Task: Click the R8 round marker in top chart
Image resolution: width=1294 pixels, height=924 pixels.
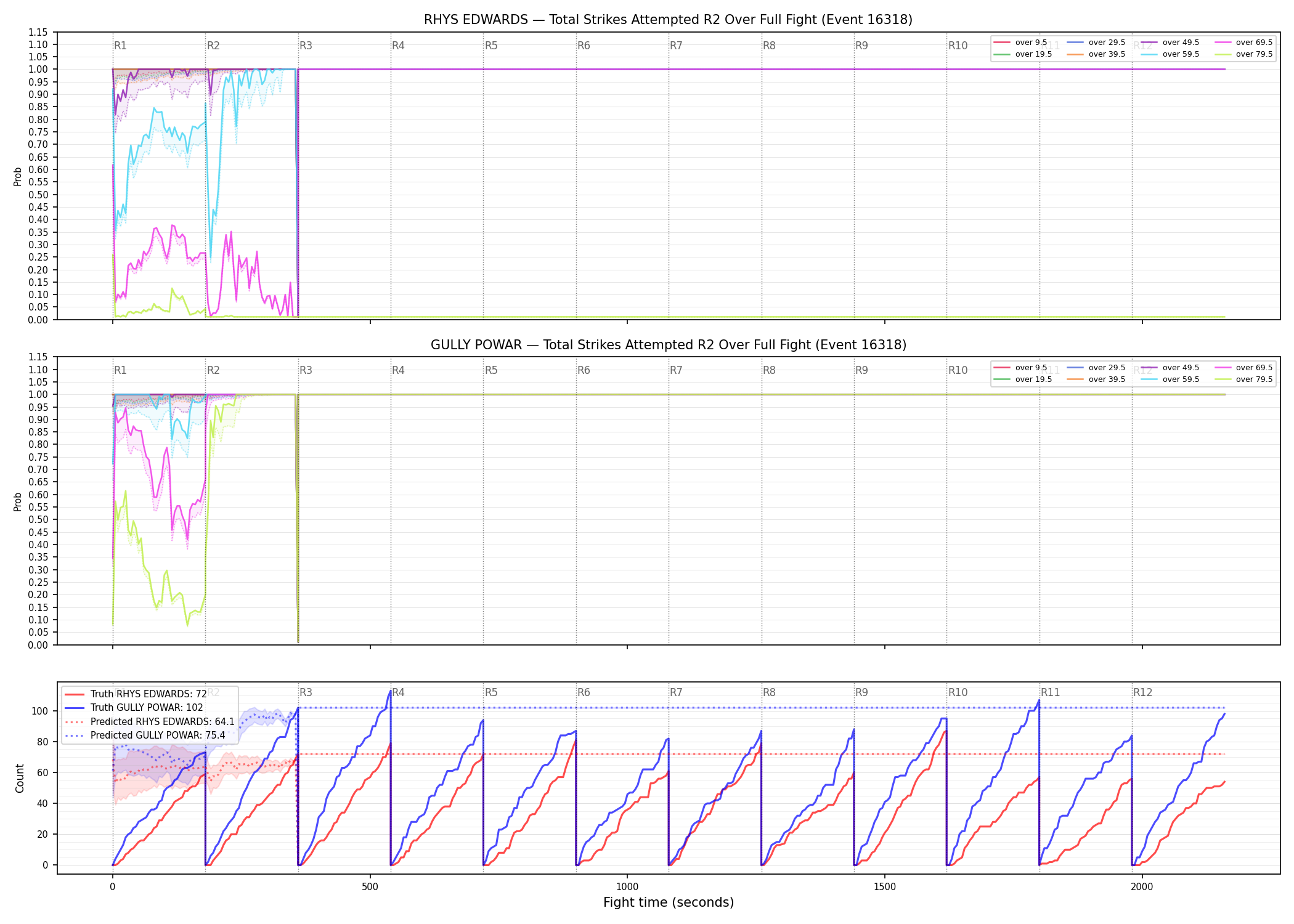Action: point(769,46)
